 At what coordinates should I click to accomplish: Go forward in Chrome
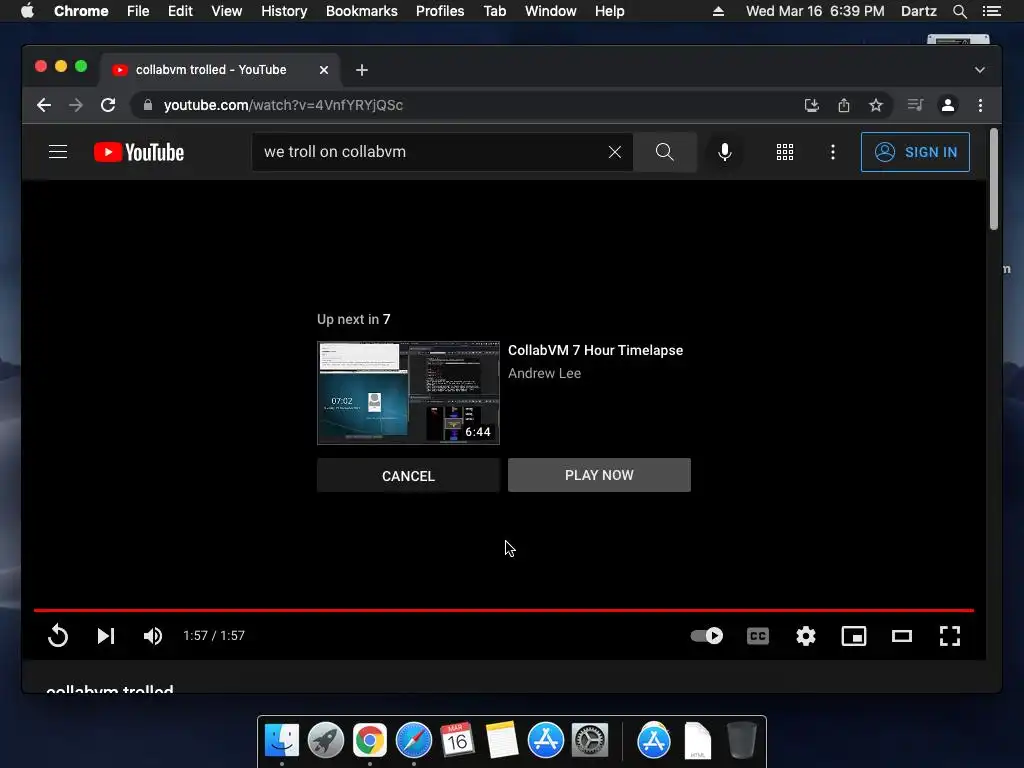76,105
